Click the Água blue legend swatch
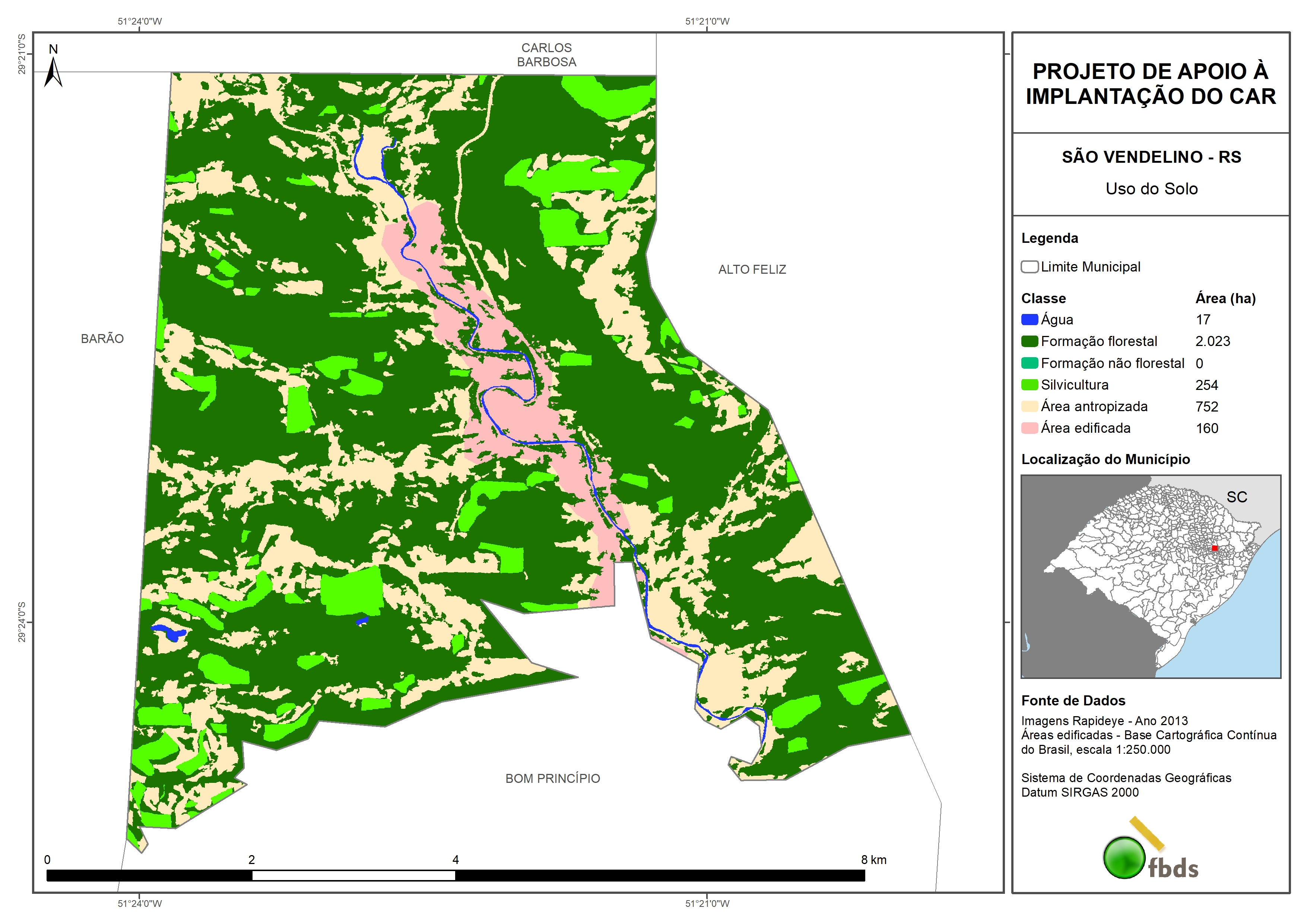 coord(1029,320)
